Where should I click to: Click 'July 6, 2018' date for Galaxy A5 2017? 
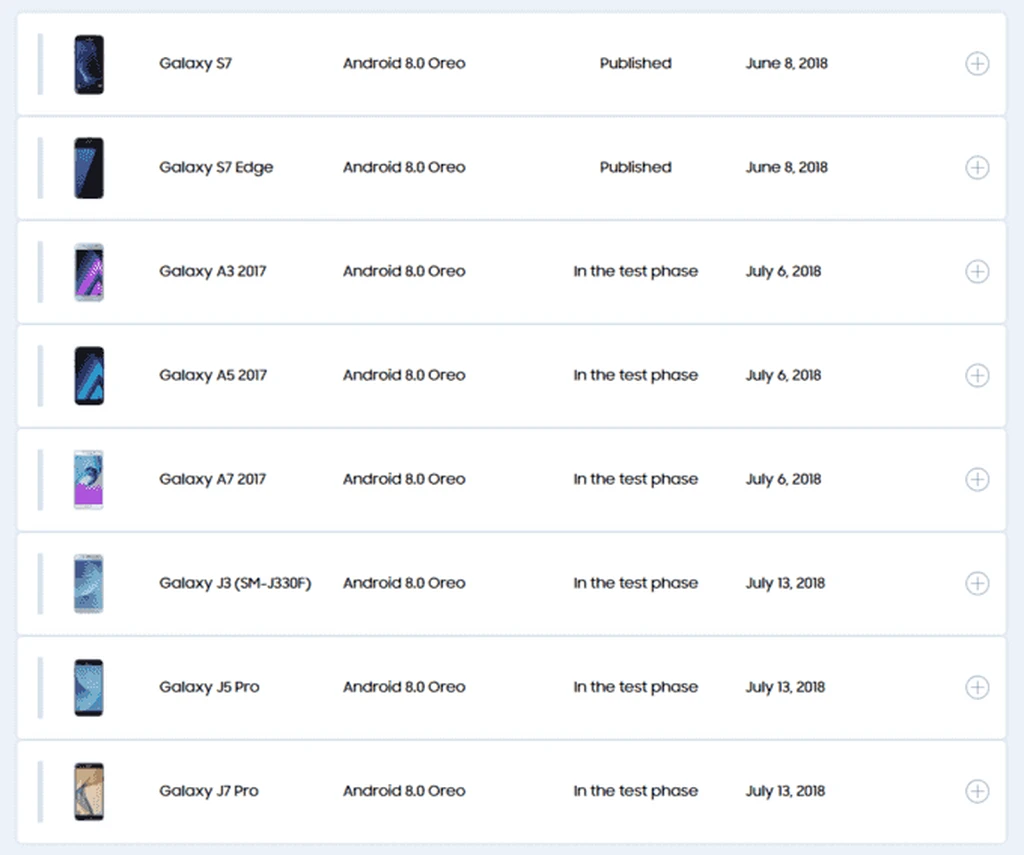point(784,375)
